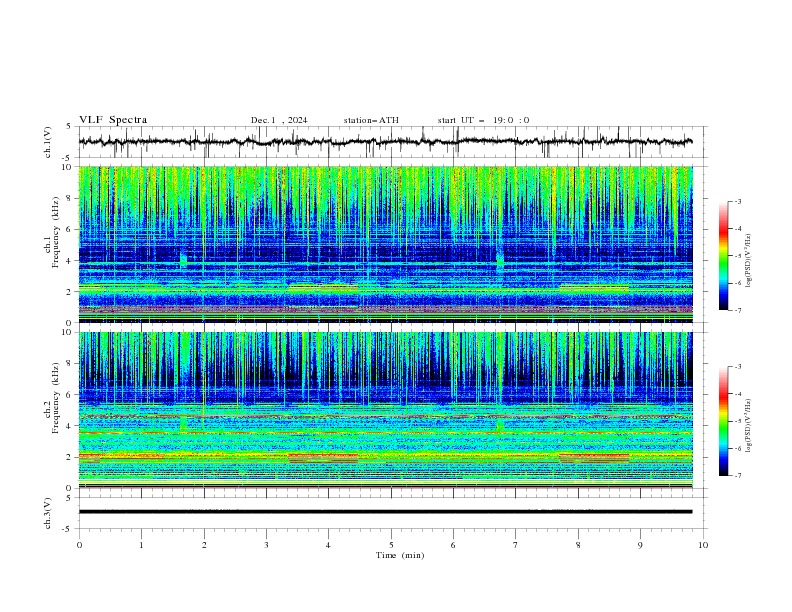The image size is (792, 612).
Task: Click the ch.1 spectrogram panel
Action: [x=385, y=244]
